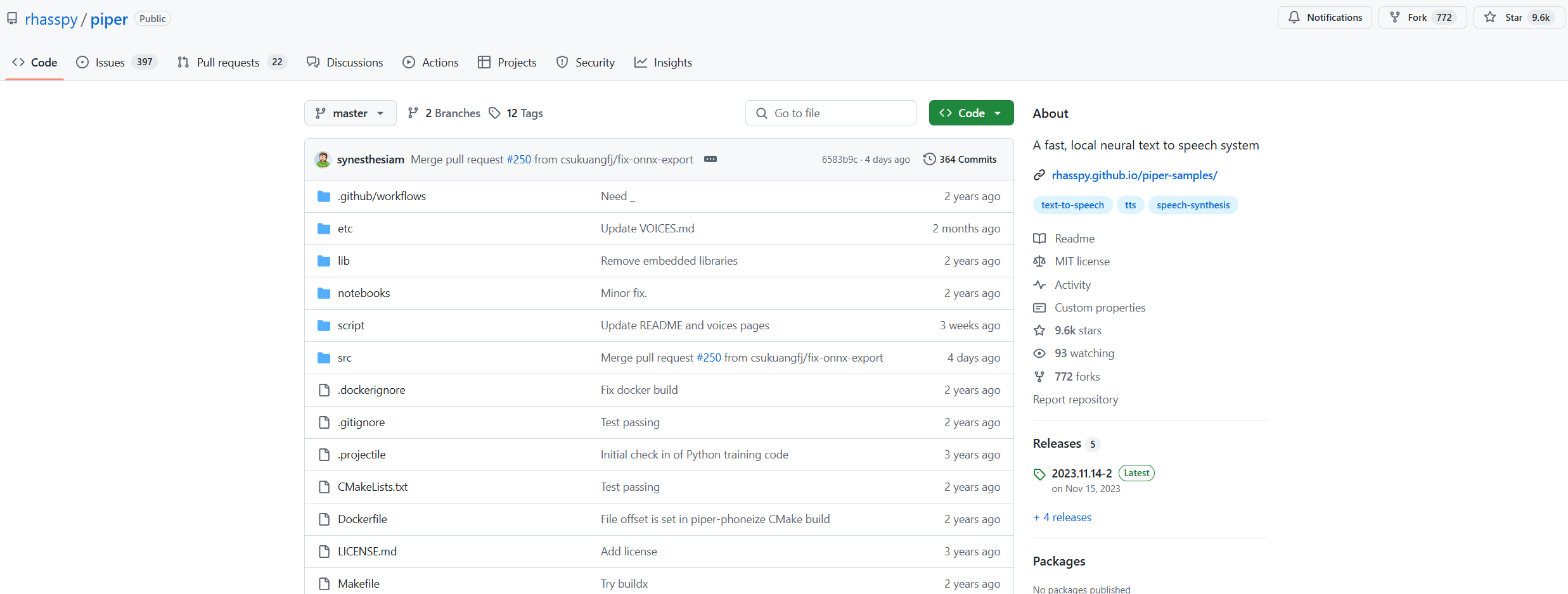Click the CMakeLists.txt file icon
This screenshot has width=1568, height=594.
click(x=324, y=487)
